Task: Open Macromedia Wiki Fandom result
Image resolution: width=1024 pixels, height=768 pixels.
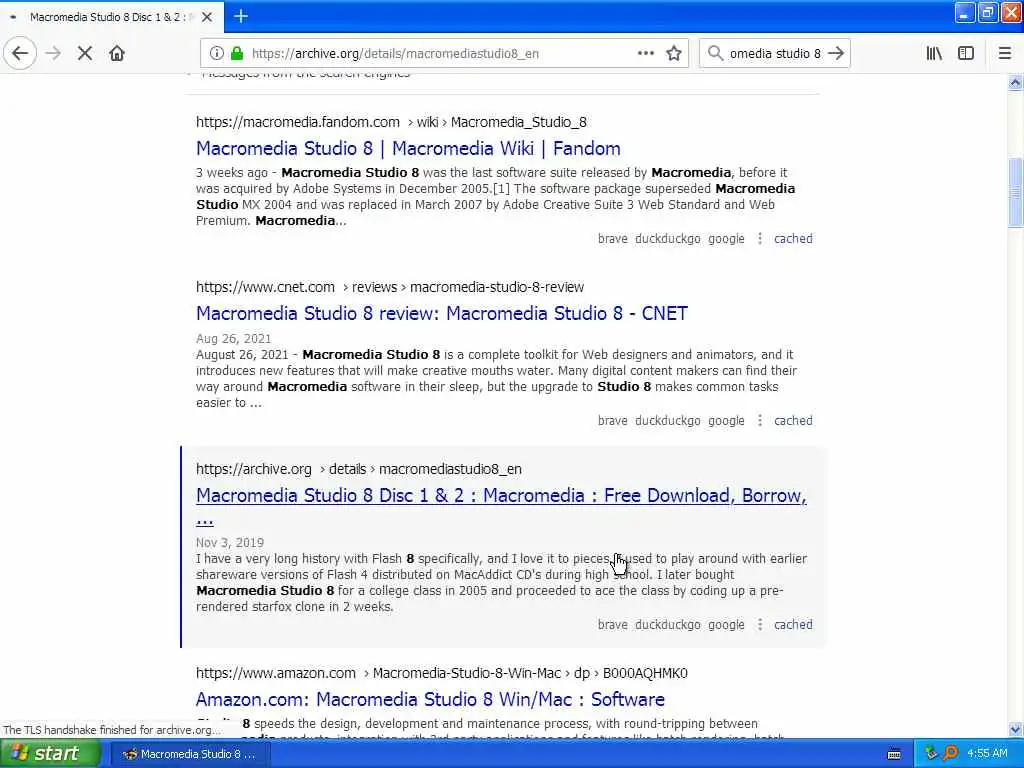Action: 408,148
